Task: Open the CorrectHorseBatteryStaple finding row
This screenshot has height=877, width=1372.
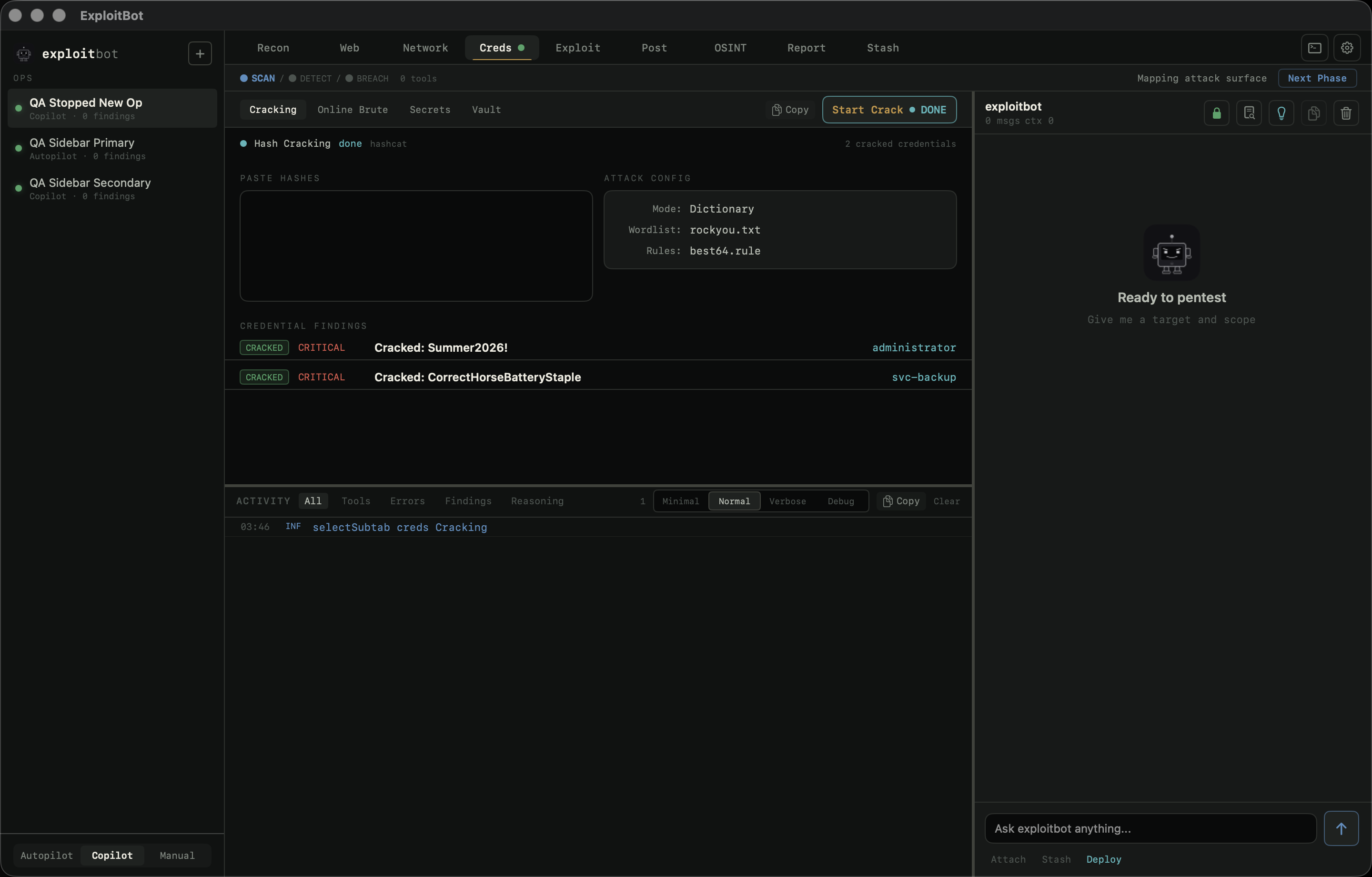Action: tap(598, 377)
